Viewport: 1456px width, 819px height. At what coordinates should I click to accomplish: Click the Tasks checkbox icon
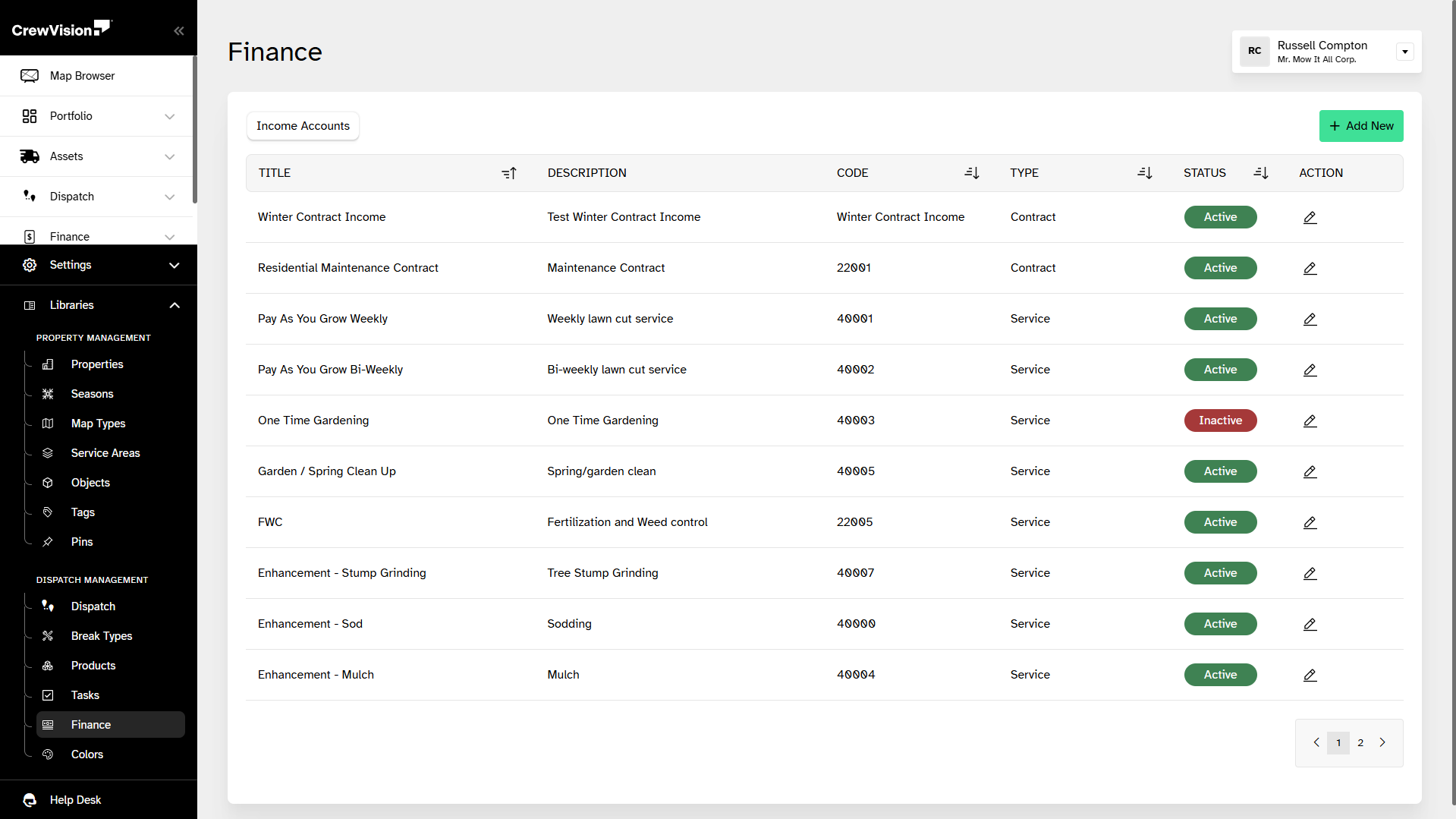click(x=48, y=695)
